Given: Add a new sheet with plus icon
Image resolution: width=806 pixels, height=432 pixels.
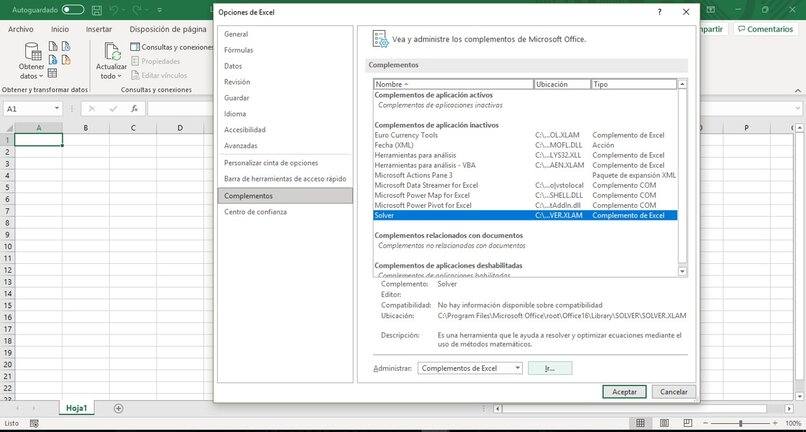Looking at the screenshot, I should pyautogui.click(x=119, y=408).
